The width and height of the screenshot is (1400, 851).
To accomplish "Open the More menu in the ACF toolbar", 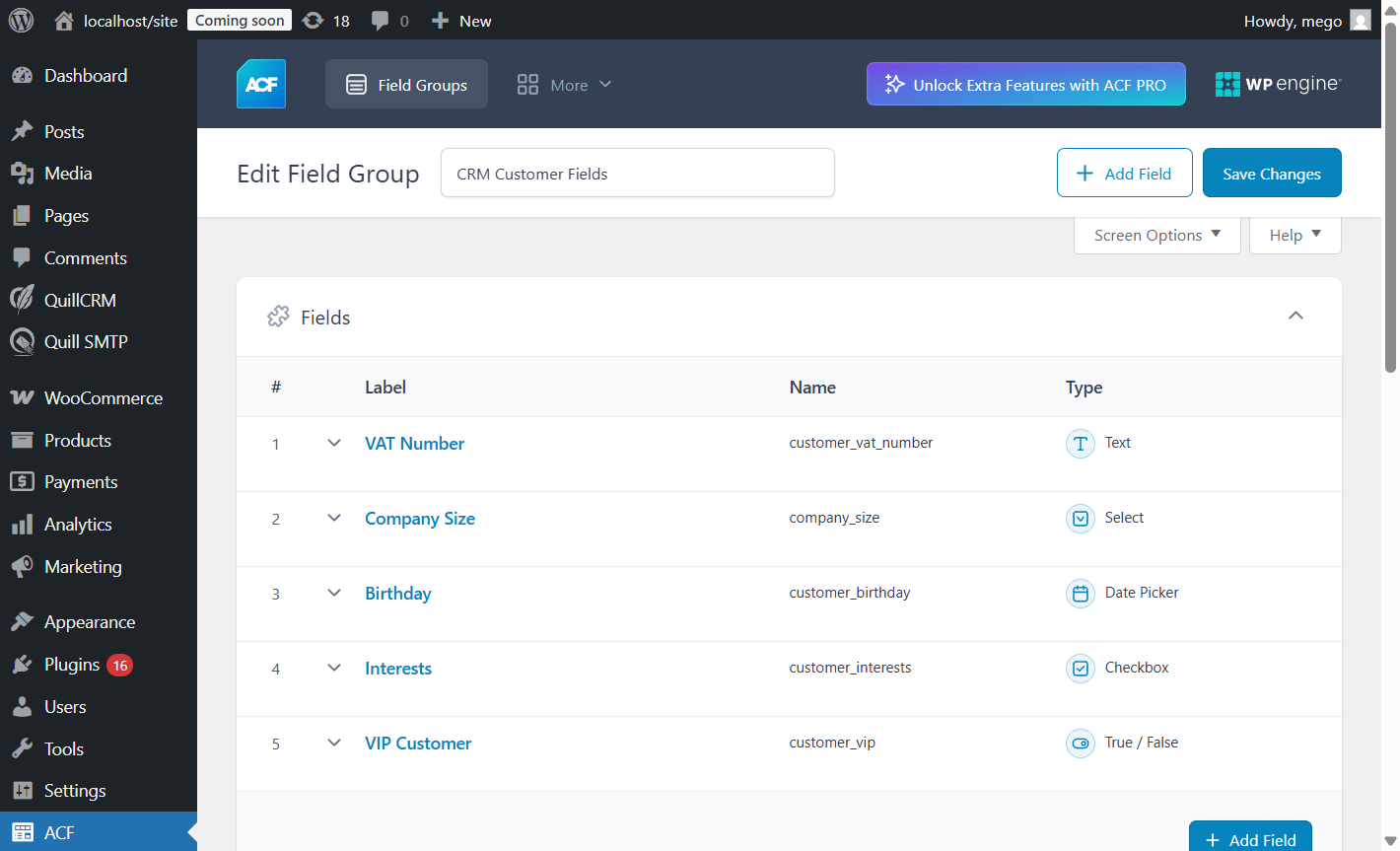I will [x=564, y=85].
